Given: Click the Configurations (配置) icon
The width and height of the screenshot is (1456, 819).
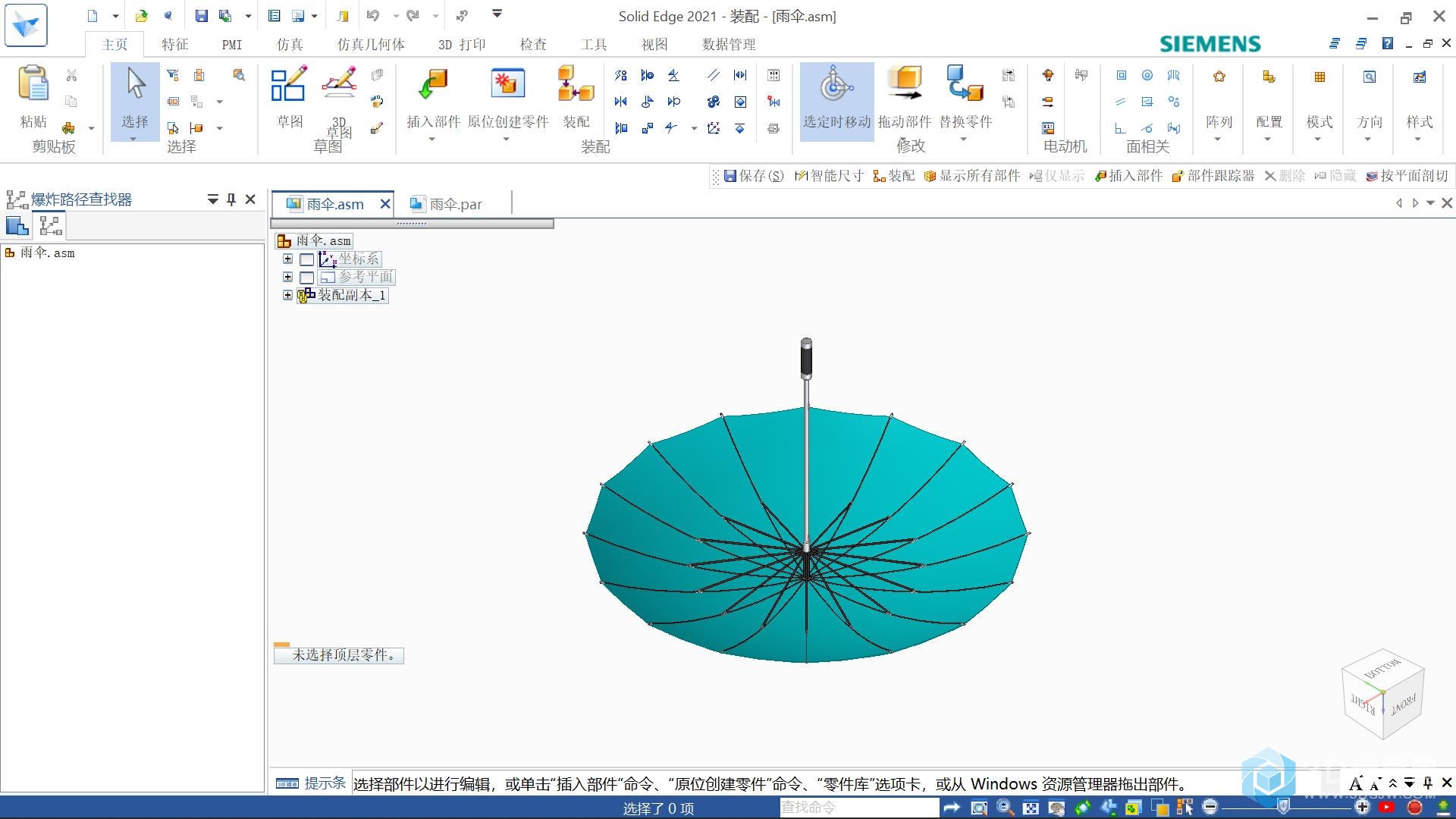Looking at the screenshot, I should click(1269, 77).
